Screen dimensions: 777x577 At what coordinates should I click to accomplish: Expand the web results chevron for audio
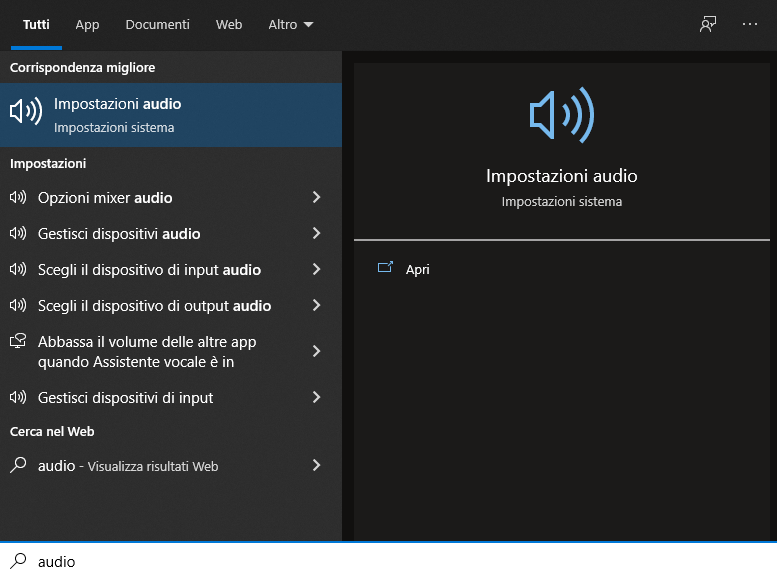pyautogui.click(x=316, y=465)
